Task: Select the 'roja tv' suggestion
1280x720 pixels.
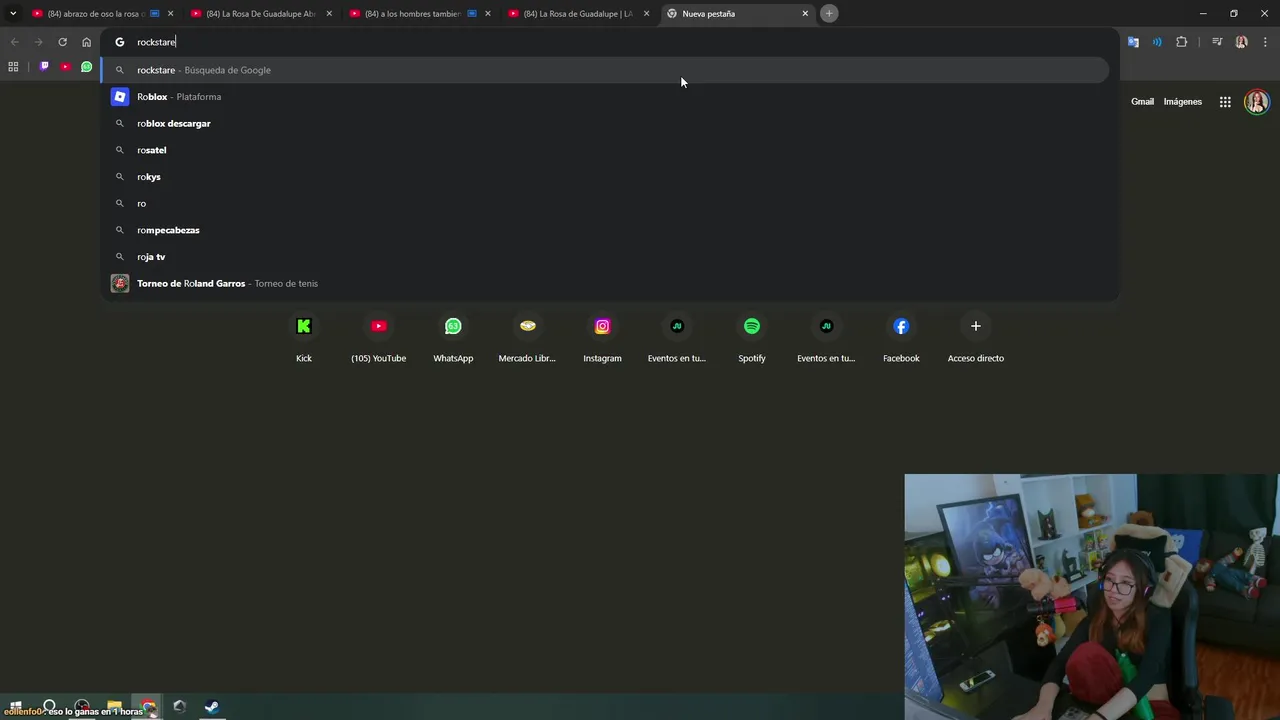Action: point(605,257)
